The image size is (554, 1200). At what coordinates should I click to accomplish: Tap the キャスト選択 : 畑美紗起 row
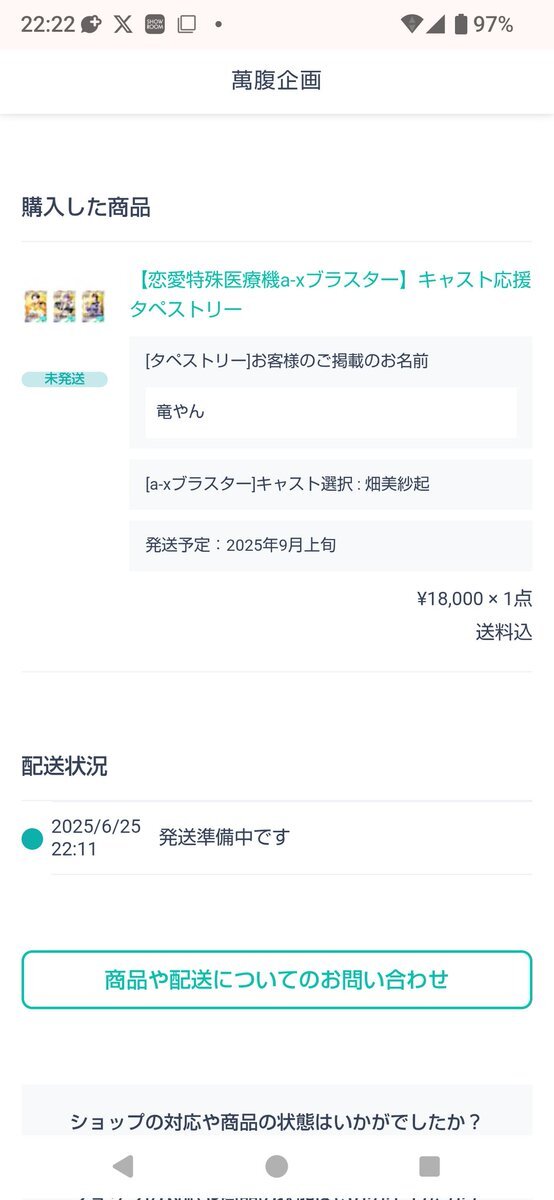331,484
